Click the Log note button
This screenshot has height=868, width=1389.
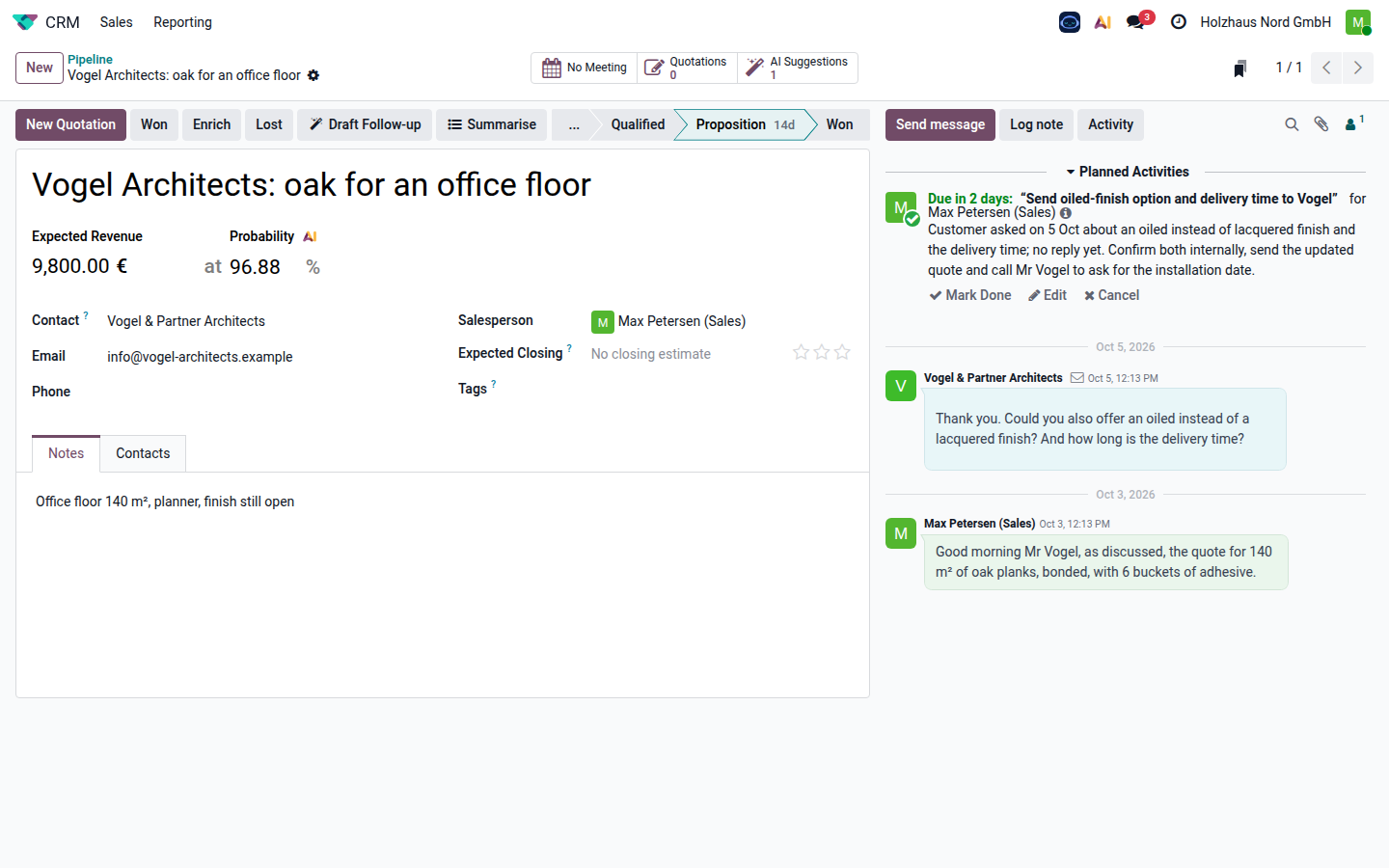tap(1036, 124)
